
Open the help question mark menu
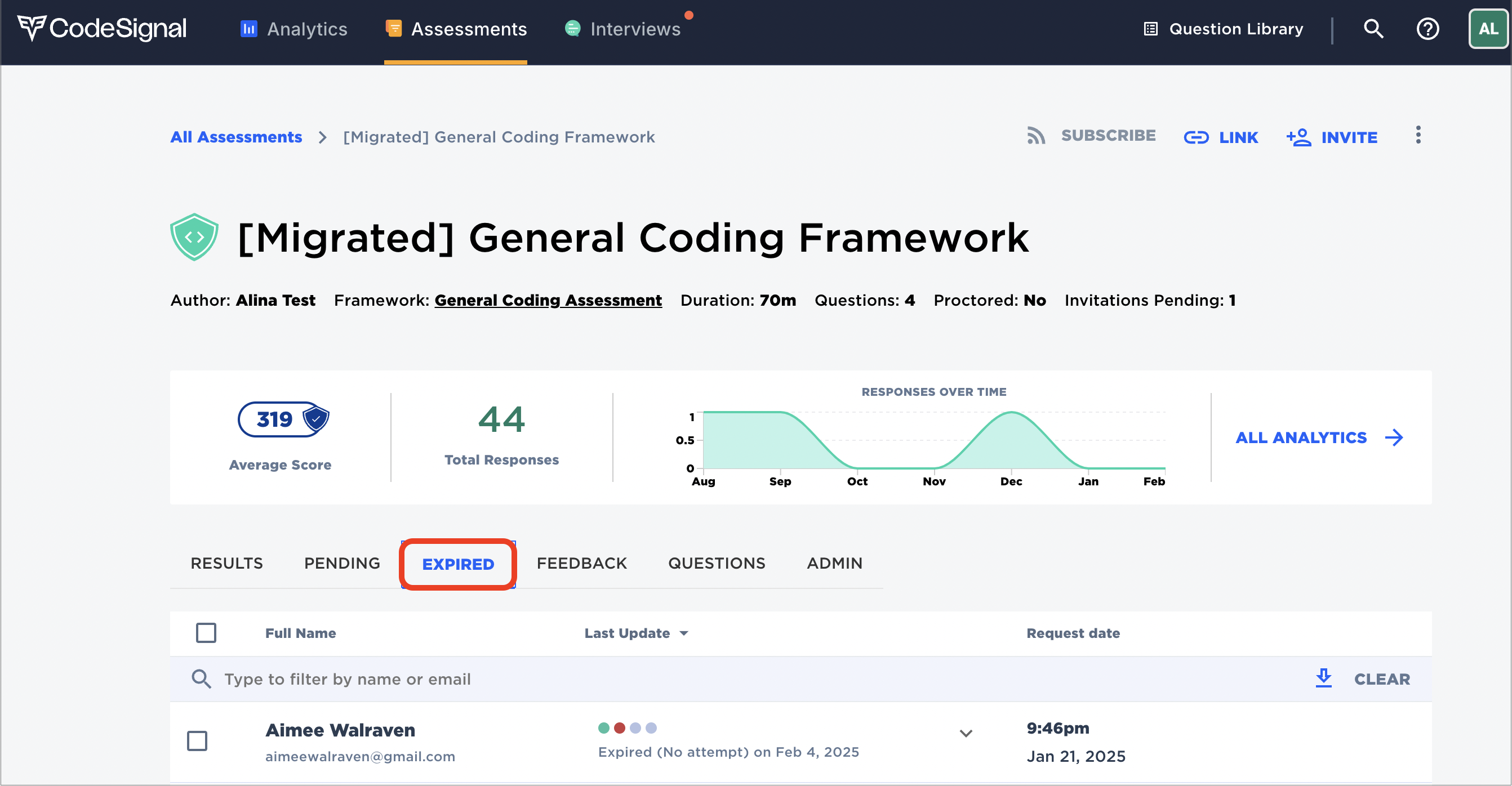[1427, 29]
